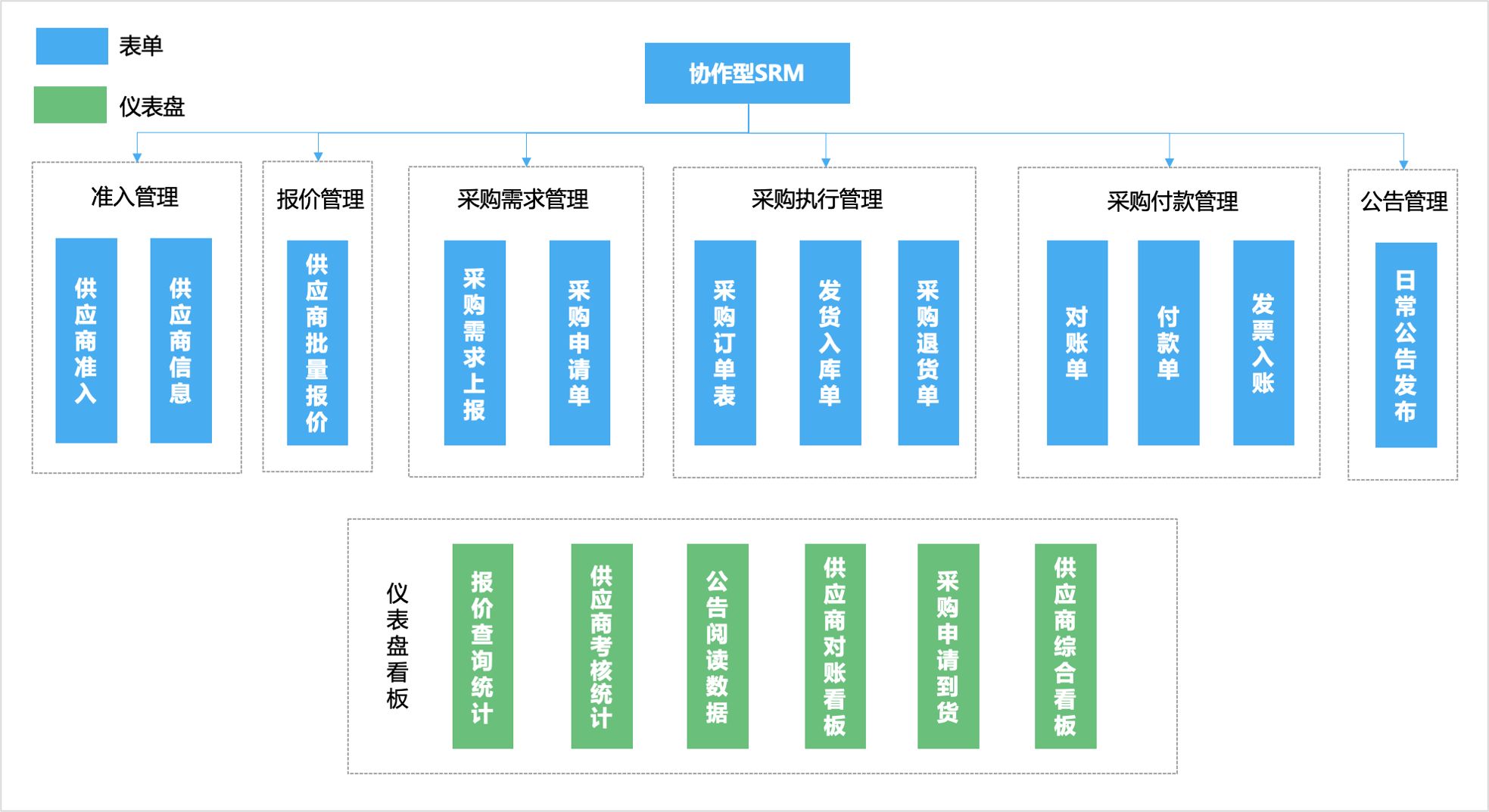Select the green 仪表盘 legend swatch
The width and height of the screenshot is (1489, 812).
[x=70, y=104]
